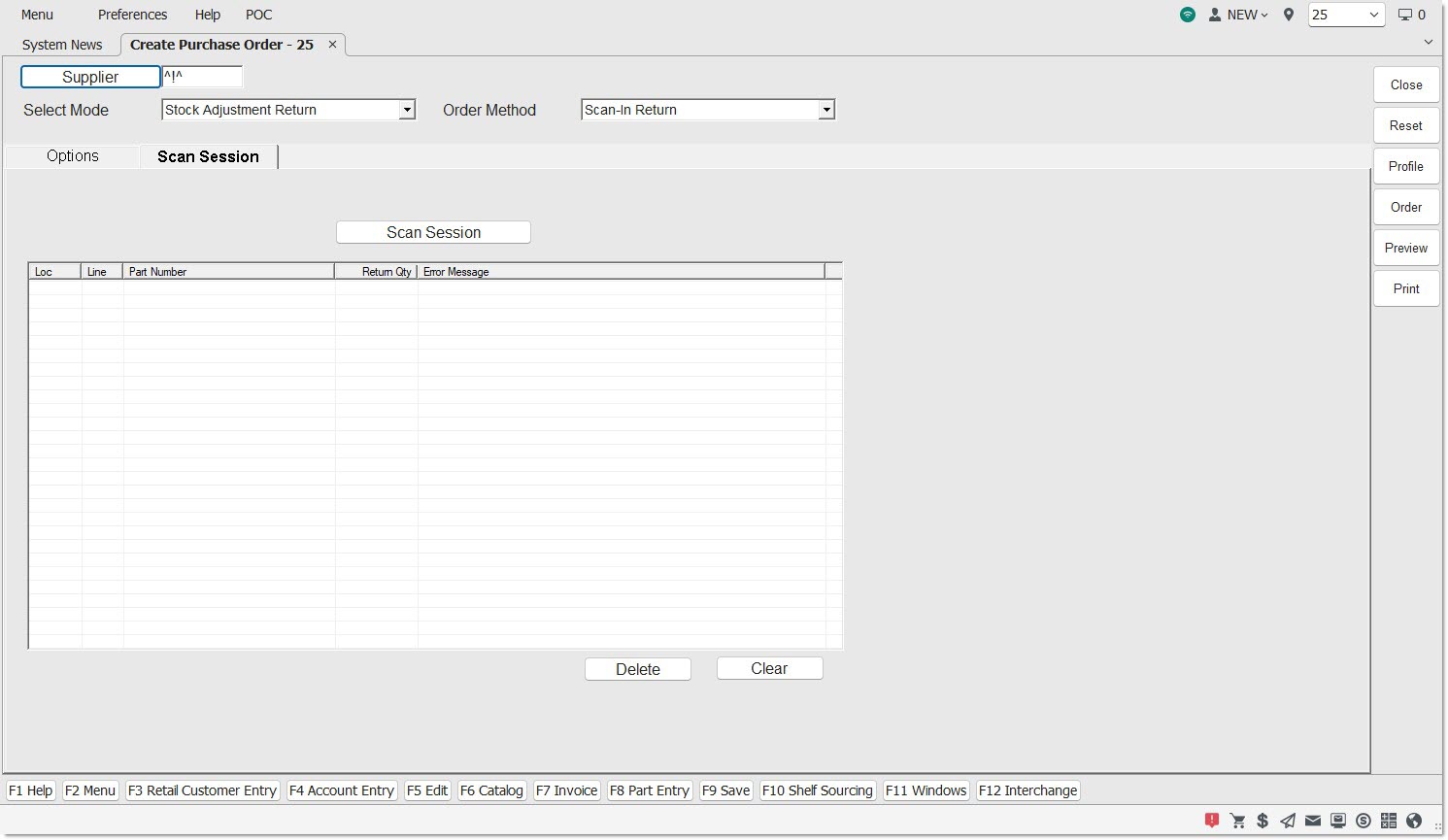Click the dollar sign icon
Image resolution: width=1448 pixels, height=840 pixels.
tap(1263, 821)
